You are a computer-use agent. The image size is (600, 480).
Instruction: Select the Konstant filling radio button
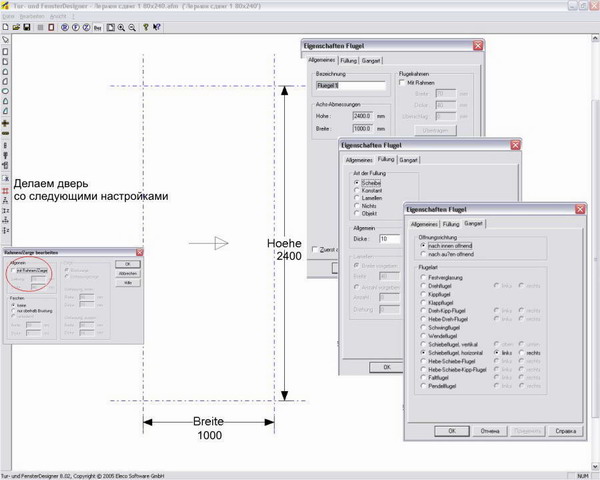357,190
